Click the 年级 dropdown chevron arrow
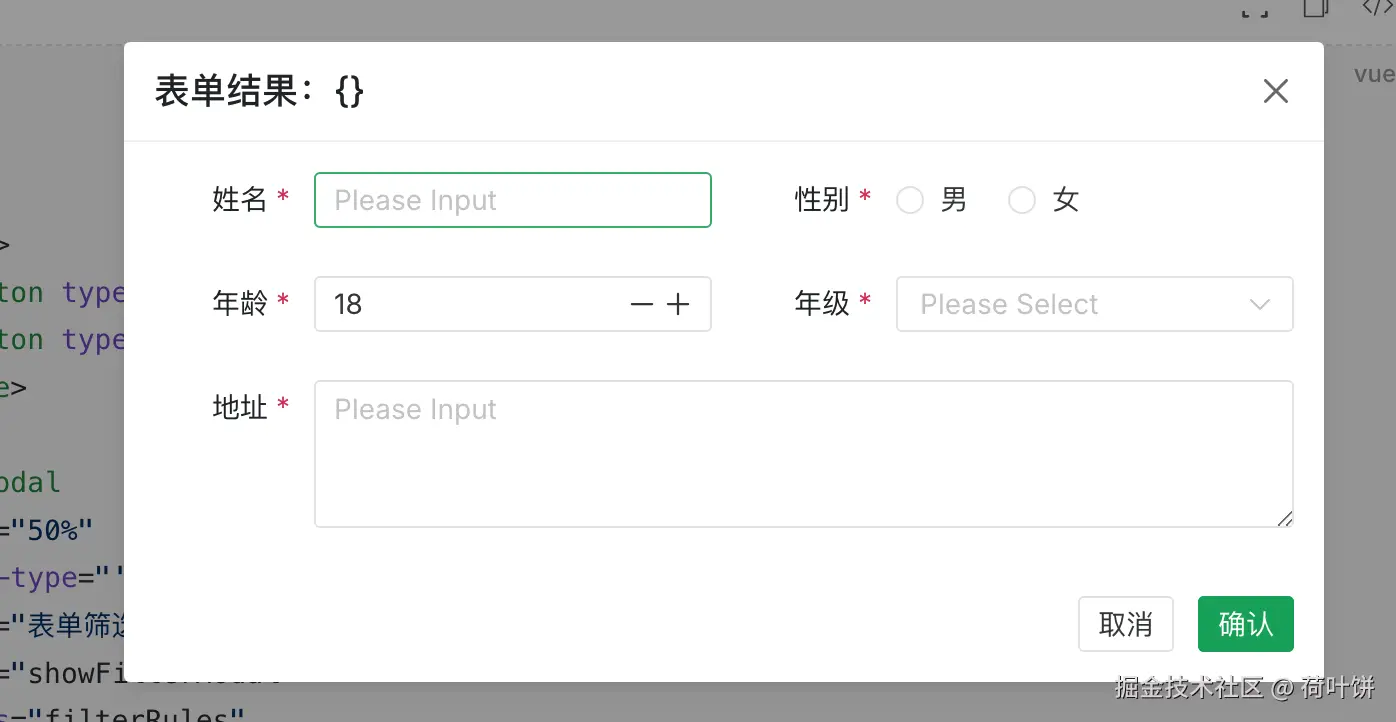Image resolution: width=1396 pixels, height=722 pixels. tap(1260, 304)
